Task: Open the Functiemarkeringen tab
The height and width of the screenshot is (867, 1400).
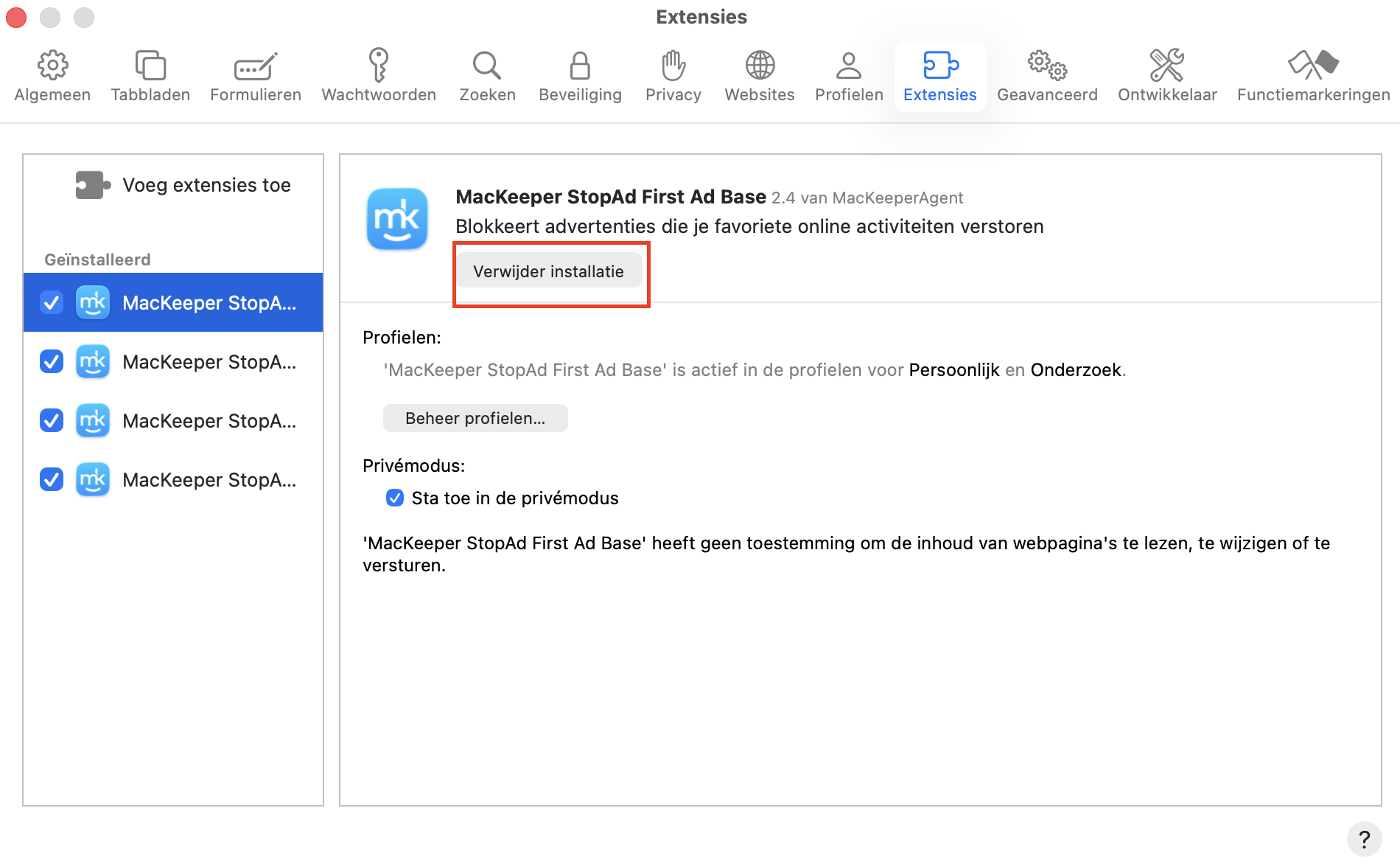Action: (x=1313, y=76)
